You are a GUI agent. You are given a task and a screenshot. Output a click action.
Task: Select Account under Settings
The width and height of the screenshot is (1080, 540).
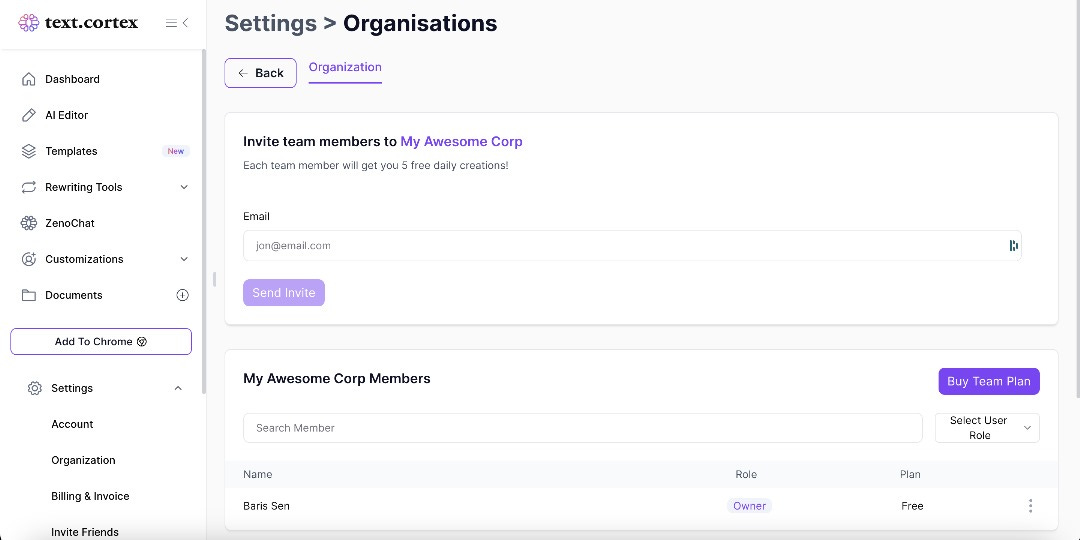72,424
